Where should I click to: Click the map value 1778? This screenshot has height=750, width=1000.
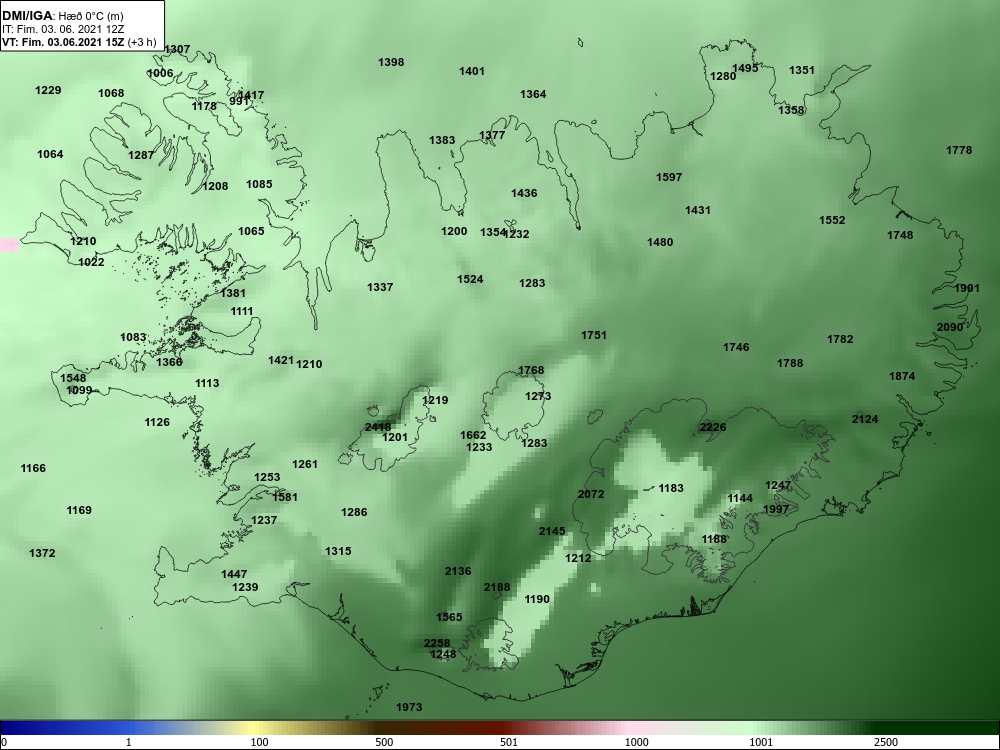[x=959, y=151]
